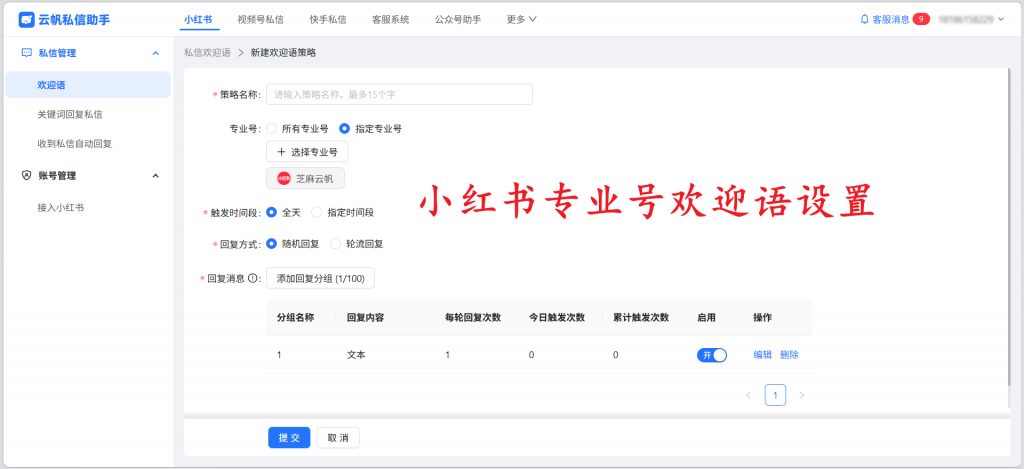
Task: Click the 回复消息 info icon
Action: tap(254, 278)
